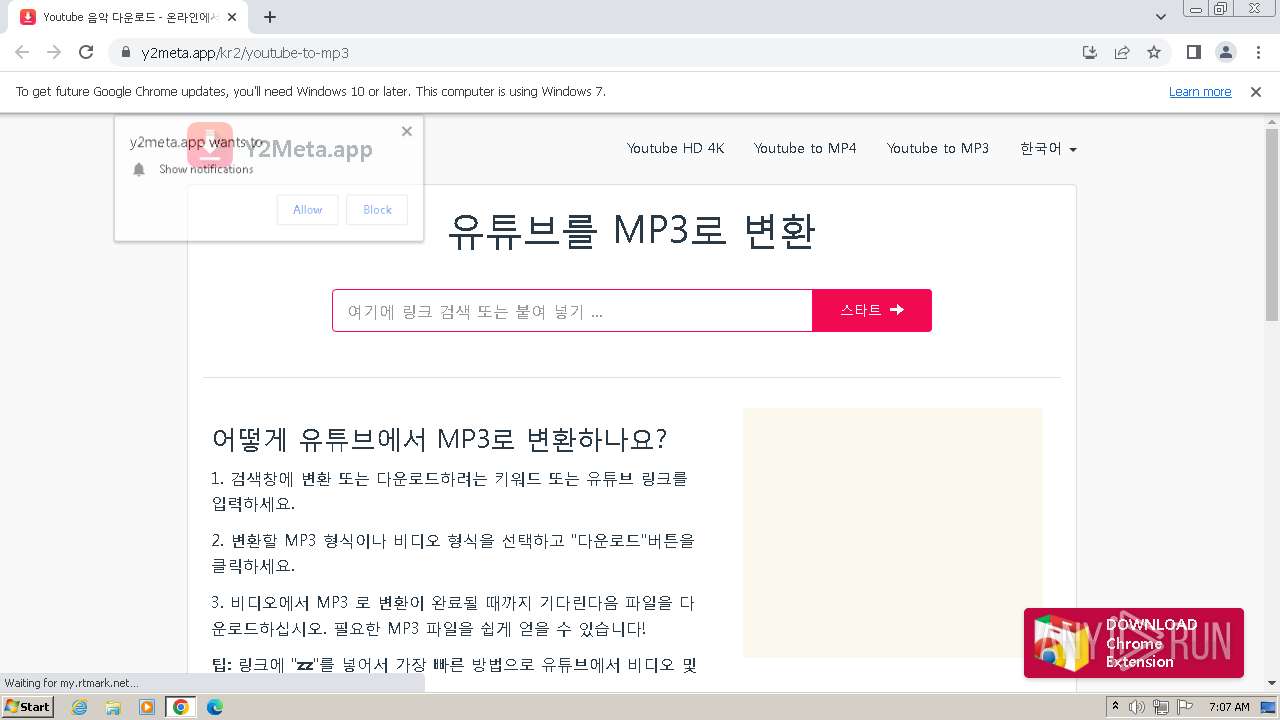Click the link search input field
The width and height of the screenshot is (1280, 720).
pos(572,311)
